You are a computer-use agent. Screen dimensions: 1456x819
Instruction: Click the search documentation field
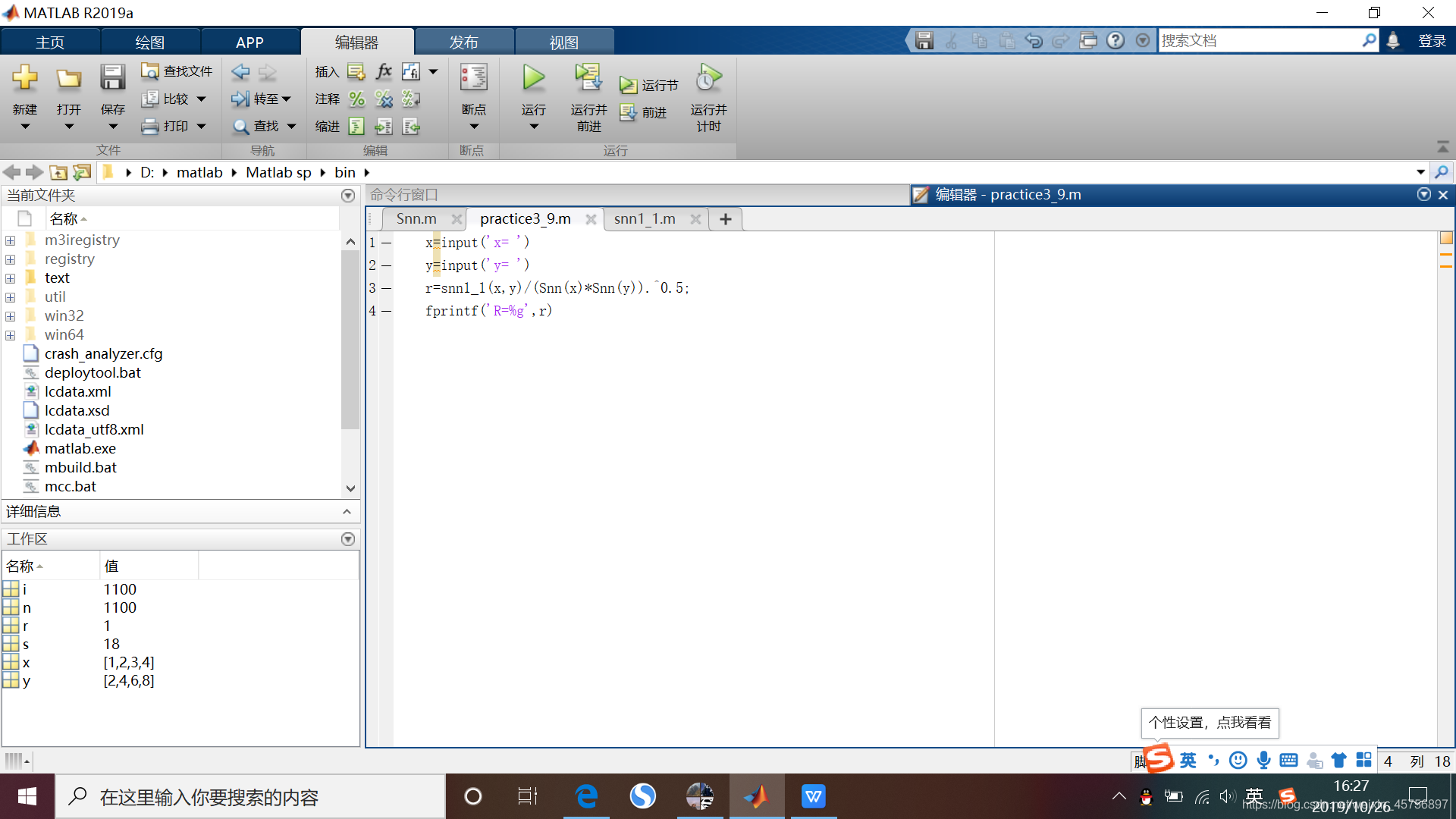pos(1261,41)
